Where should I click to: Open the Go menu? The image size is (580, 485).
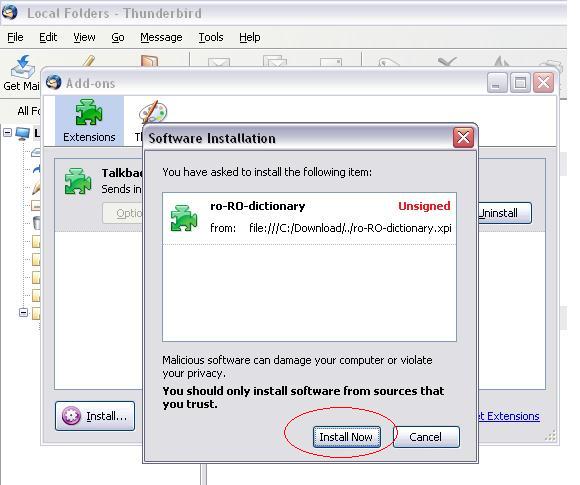[x=118, y=37]
